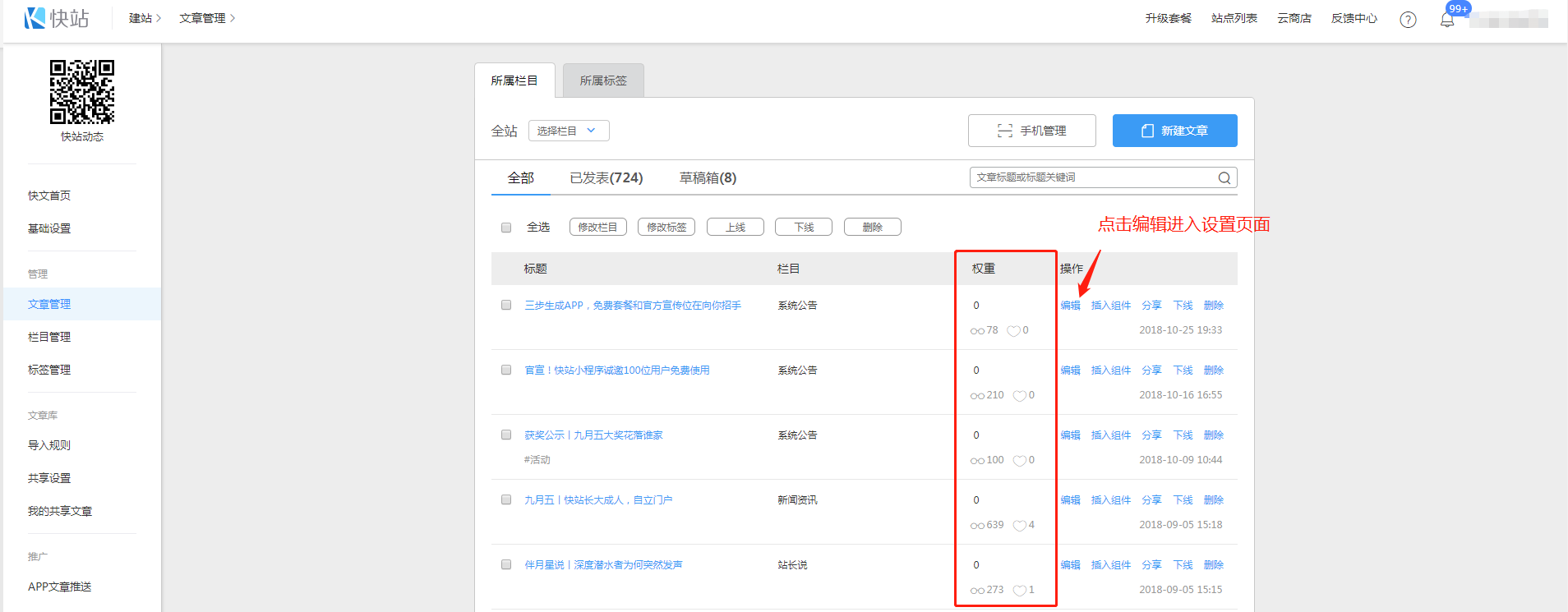Viewport: 1568px width, 612px height.
Task: Click the search magnifier icon
Action: 1224,178
